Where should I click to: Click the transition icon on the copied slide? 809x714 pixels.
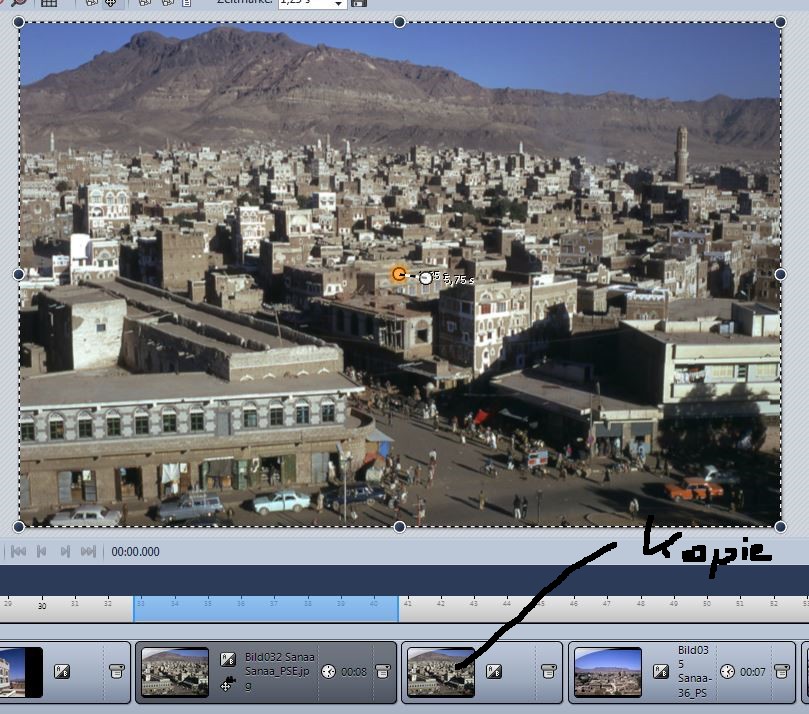494,672
